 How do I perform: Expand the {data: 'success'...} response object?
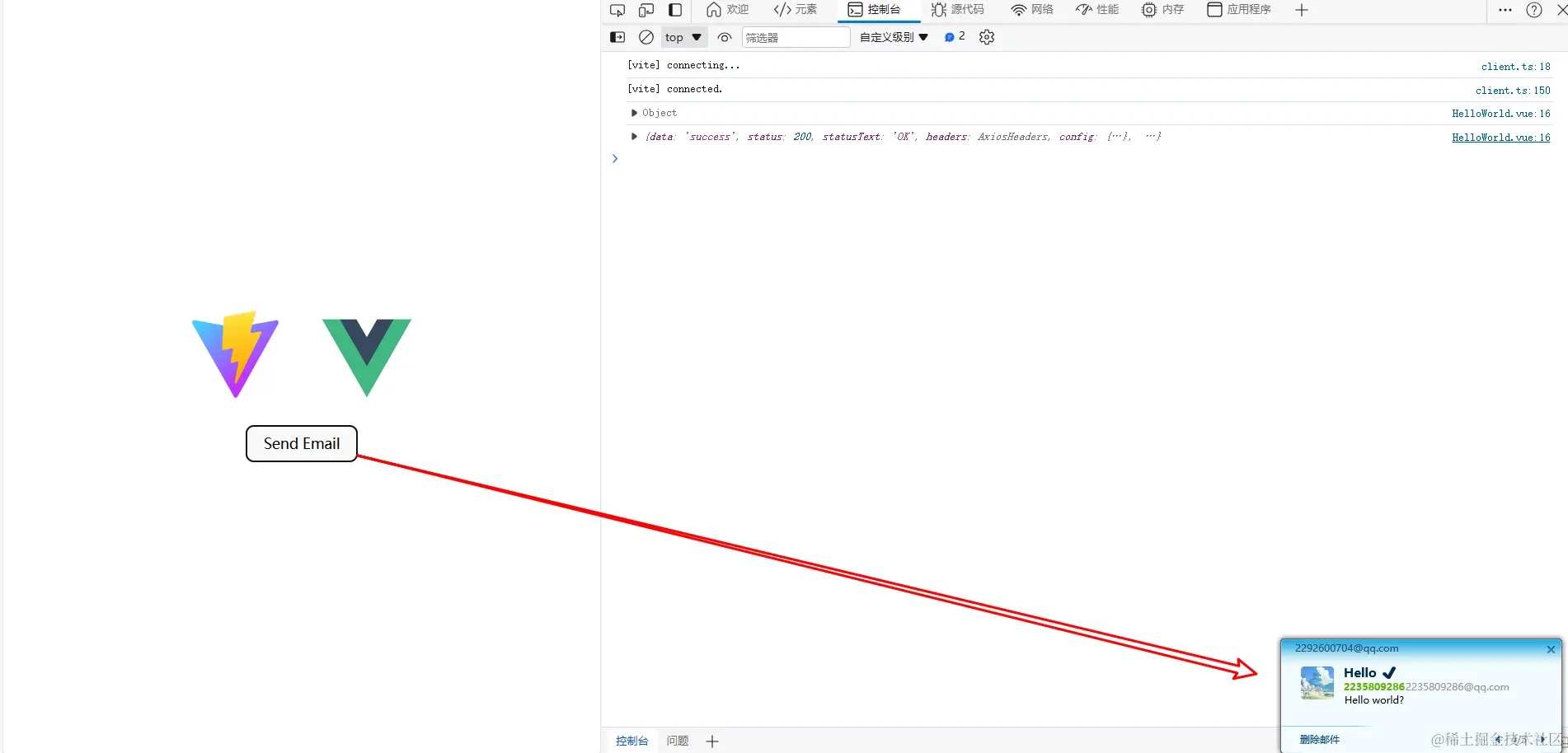[x=634, y=137]
